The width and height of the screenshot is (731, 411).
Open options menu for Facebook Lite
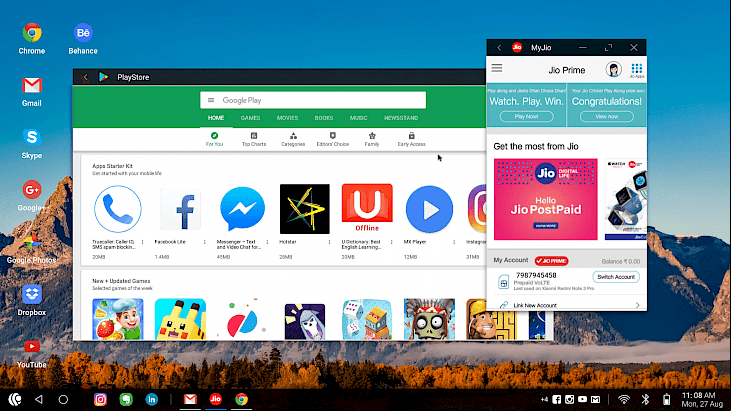tap(205, 242)
